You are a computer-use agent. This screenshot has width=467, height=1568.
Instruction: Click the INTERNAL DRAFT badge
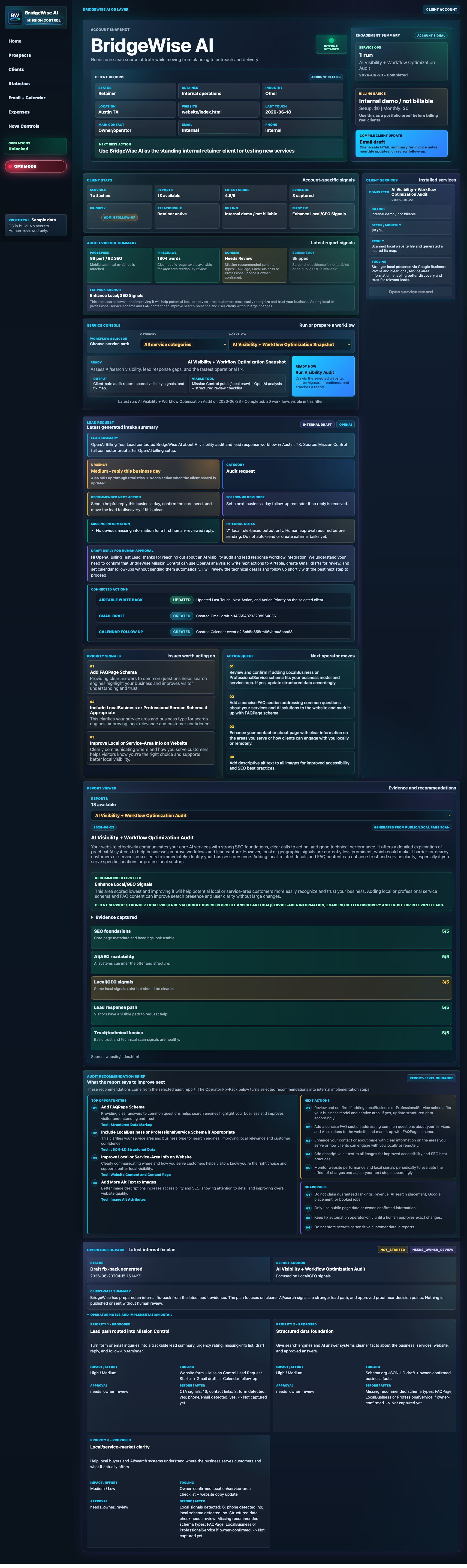click(x=317, y=424)
